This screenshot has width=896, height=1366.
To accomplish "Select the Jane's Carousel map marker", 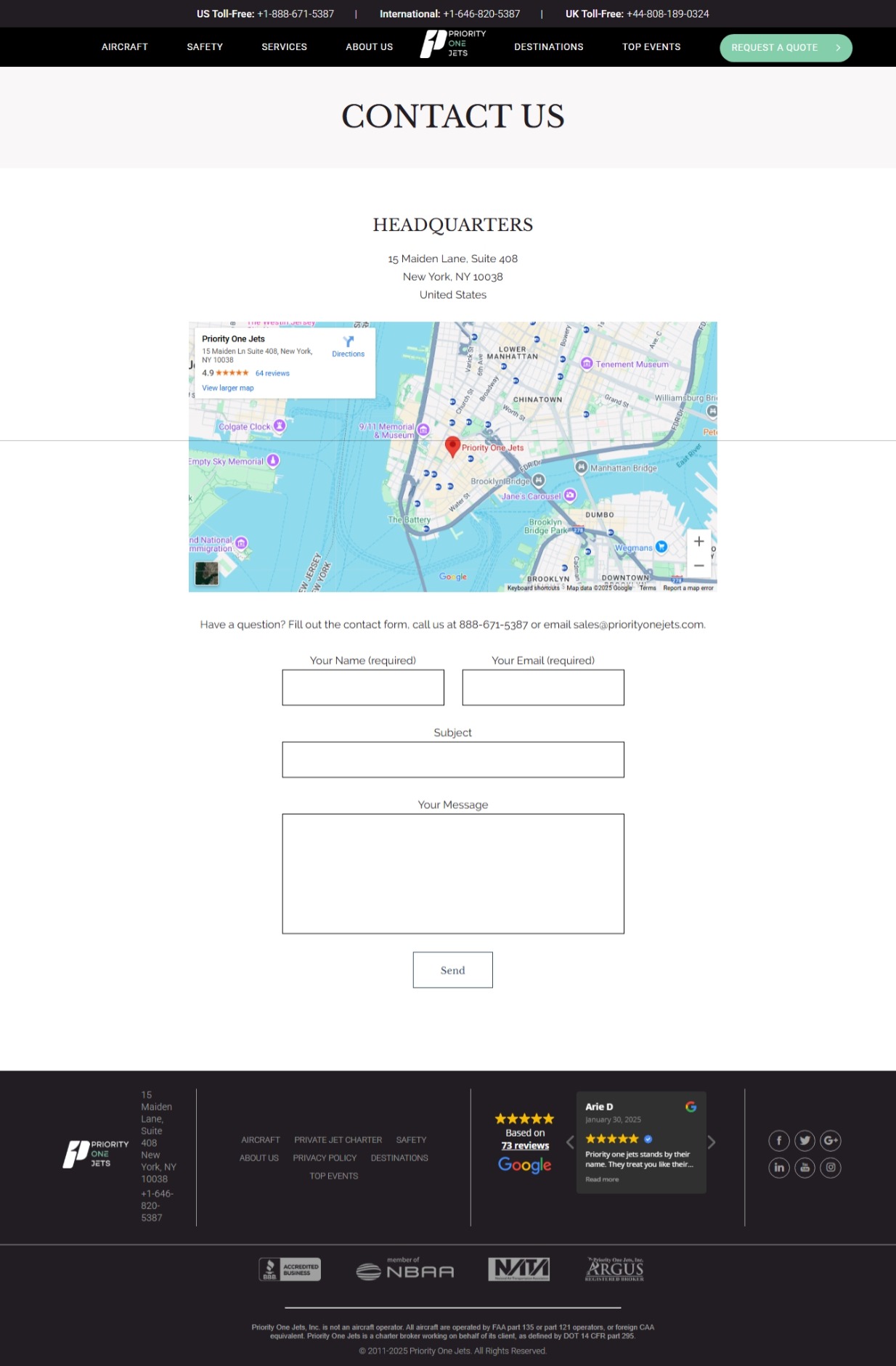I will click(571, 495).
